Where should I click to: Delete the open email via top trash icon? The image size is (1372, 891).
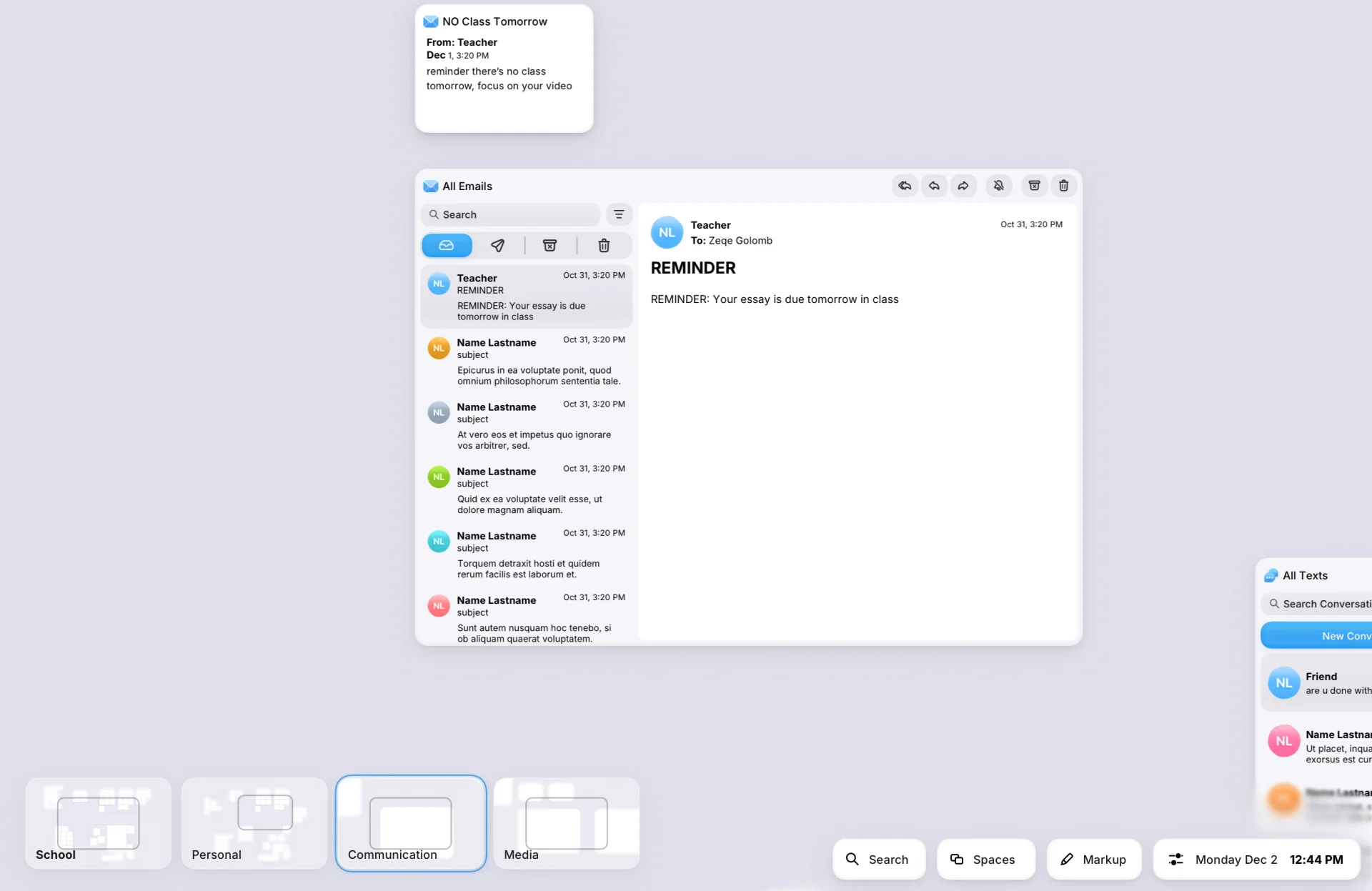point(1063,186)
